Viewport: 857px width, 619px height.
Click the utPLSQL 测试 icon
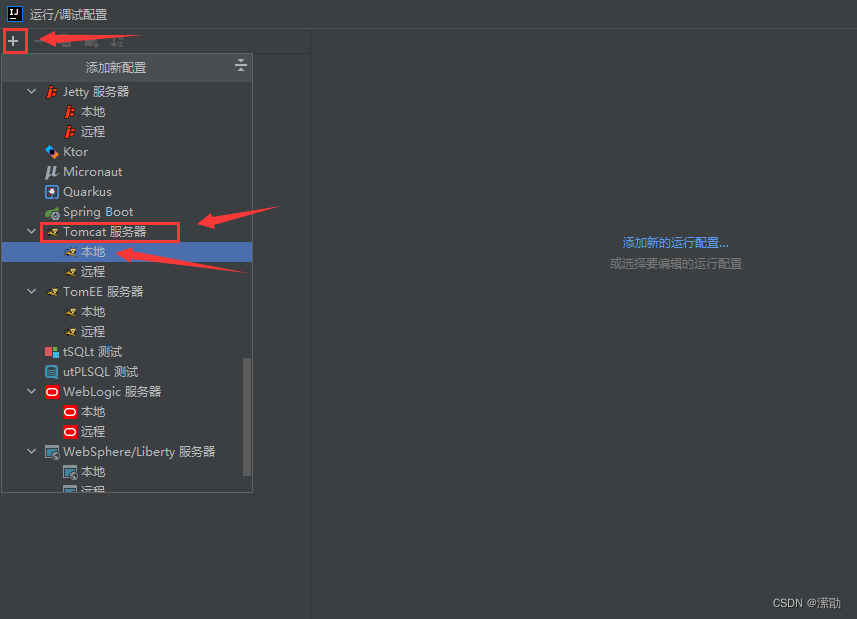click(52, 372)
